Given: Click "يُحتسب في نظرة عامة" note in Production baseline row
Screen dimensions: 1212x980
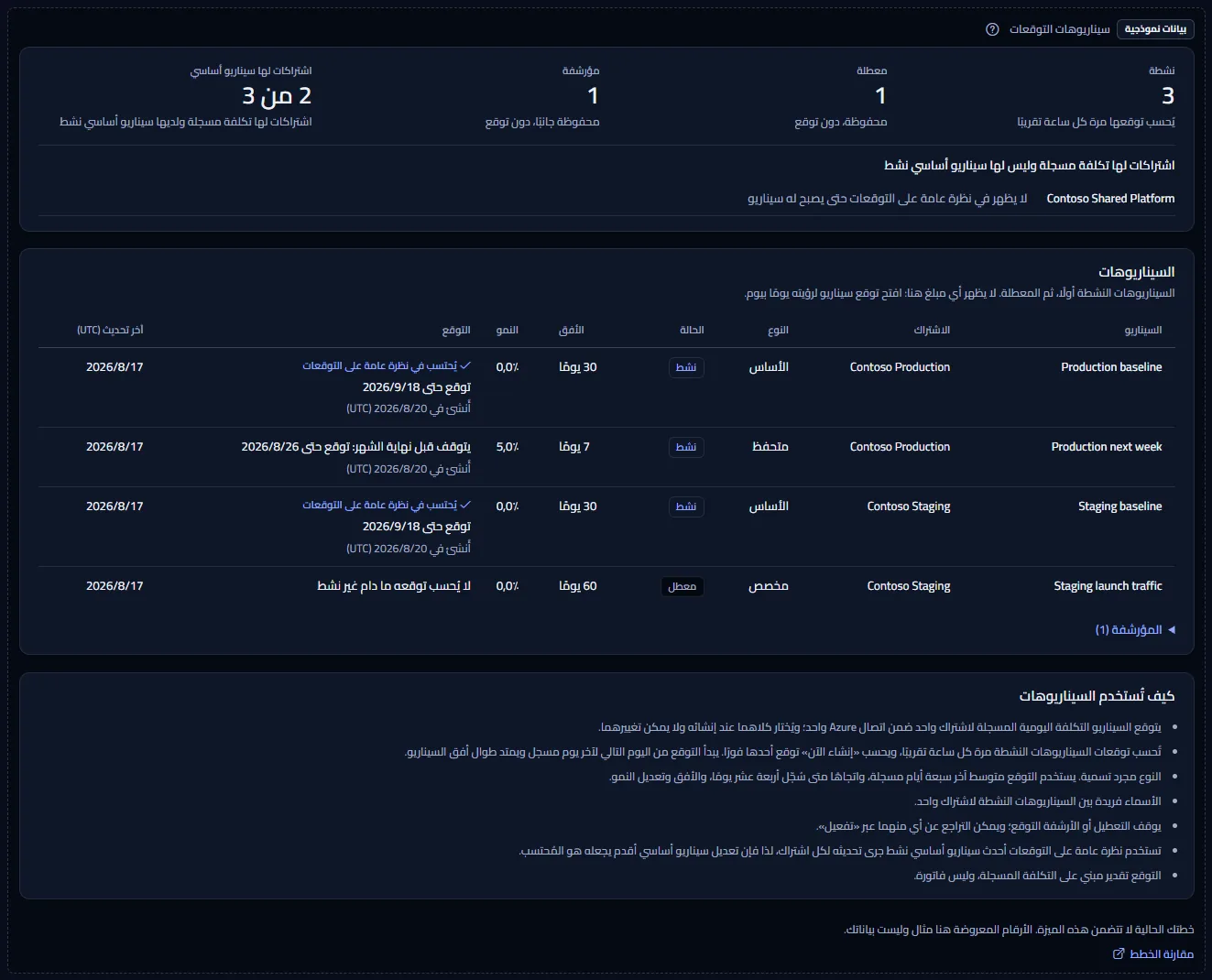Looking at the screenshot, I should (387, 365).
